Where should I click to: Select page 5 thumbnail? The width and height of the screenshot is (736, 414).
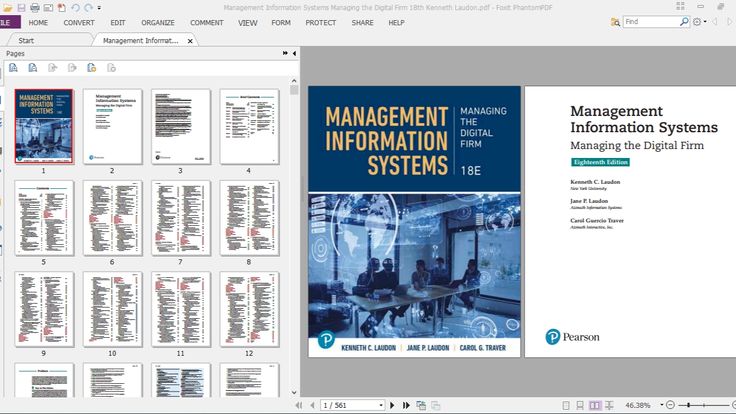coord(44,218)
